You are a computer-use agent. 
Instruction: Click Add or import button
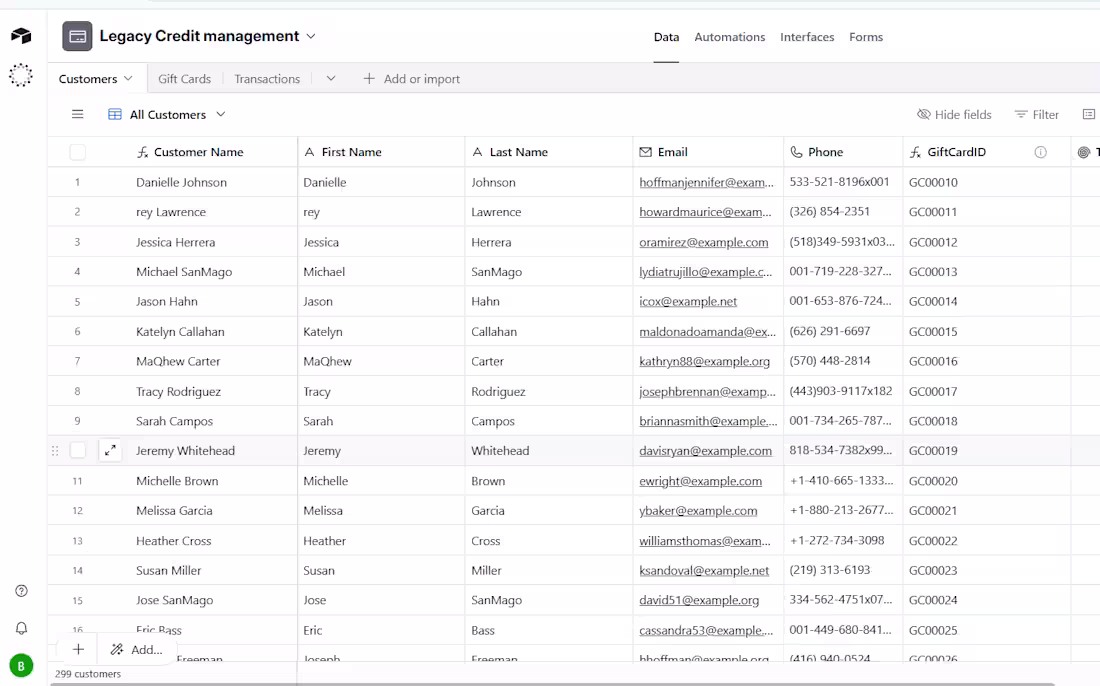pyautogui.click(x=411, y=78)
